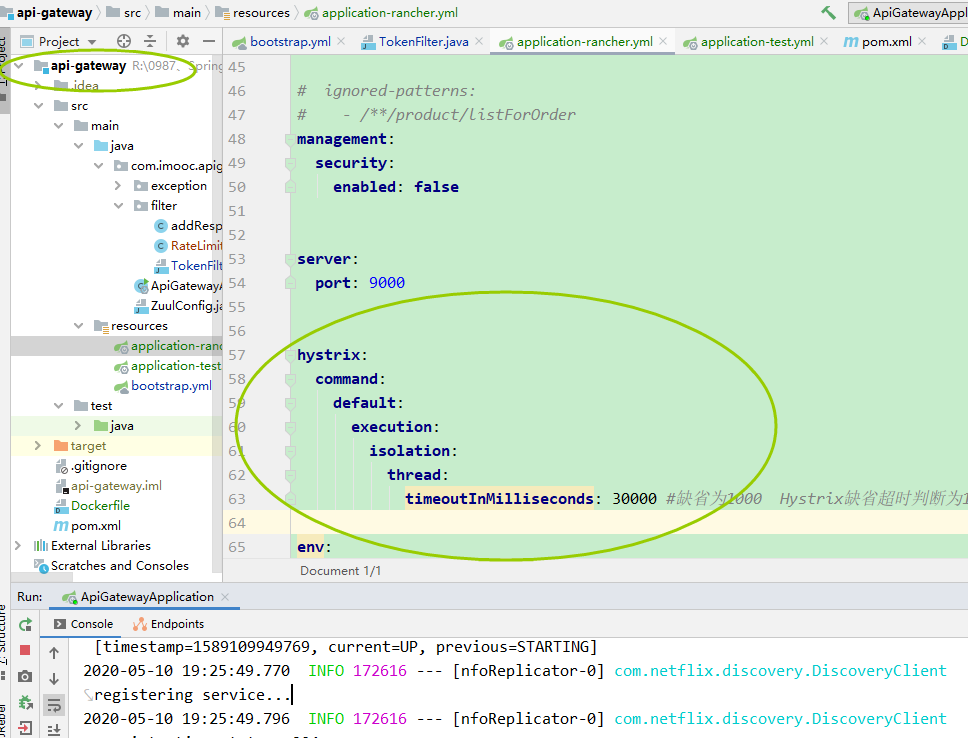
Task: Expand External Libraries node
Action: [19, 545]
